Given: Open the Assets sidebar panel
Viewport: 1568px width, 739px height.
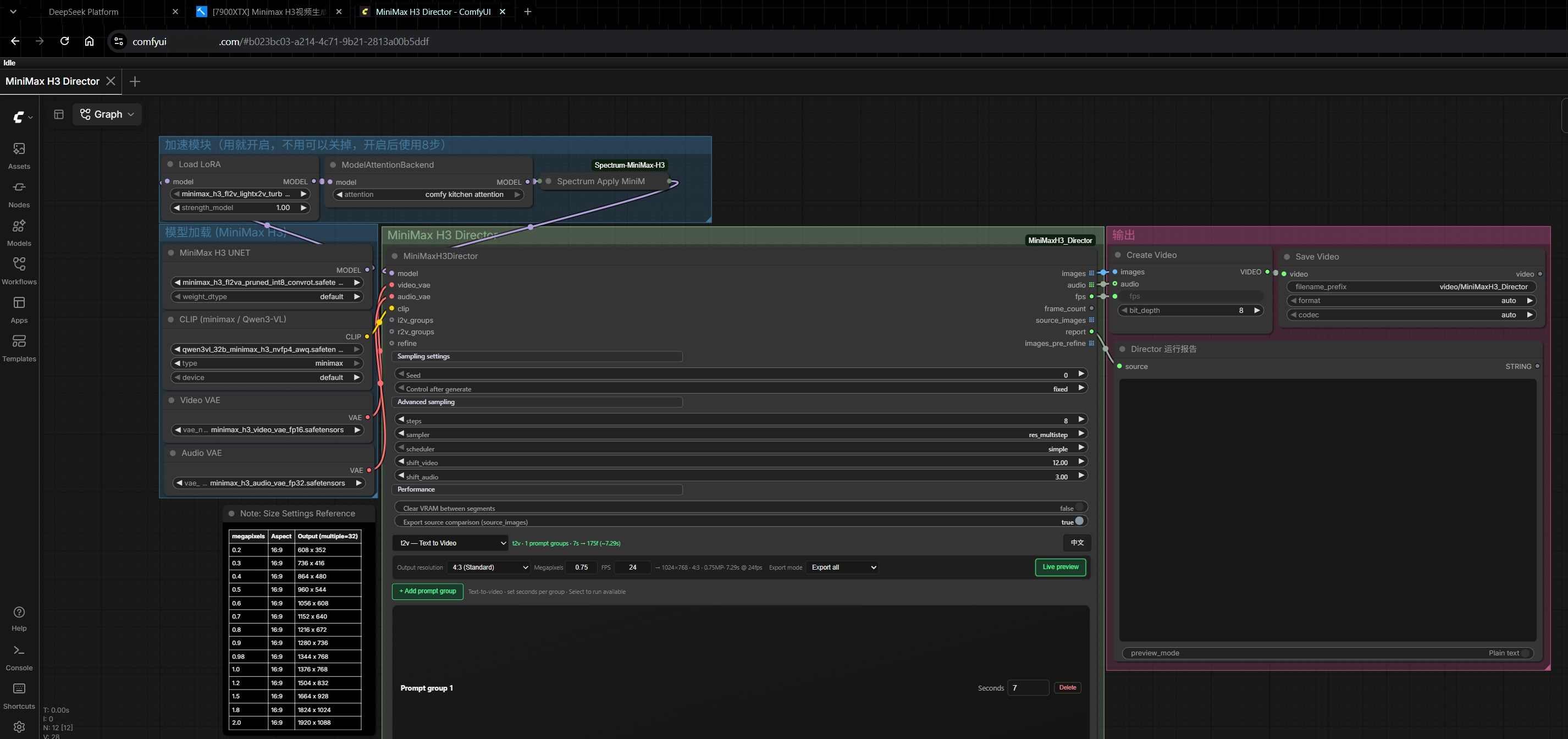Looking at the screenshot, I should (x=19, y=156).
